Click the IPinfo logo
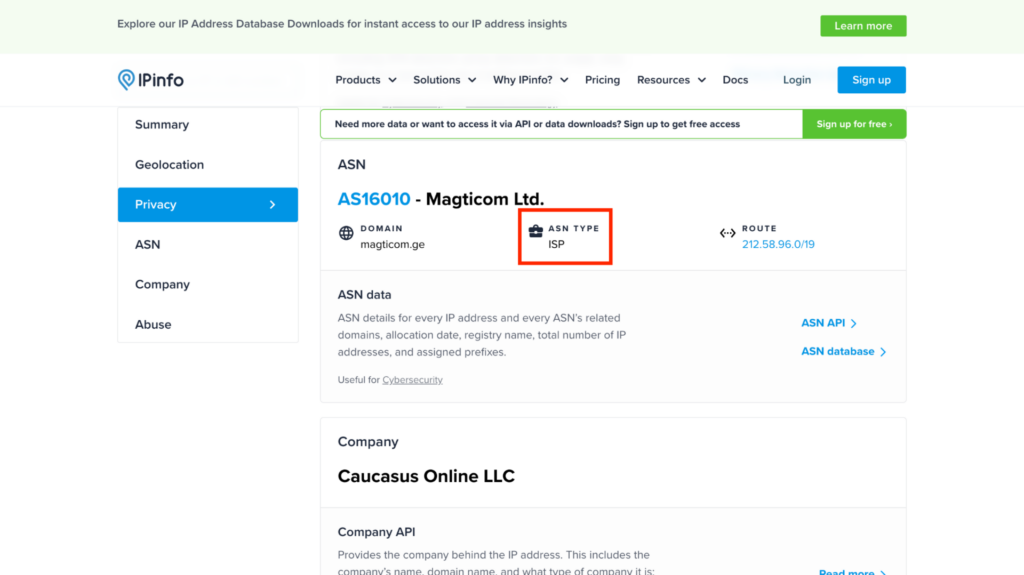Screen dimensions: 1024x575 [x=151, y=80]
